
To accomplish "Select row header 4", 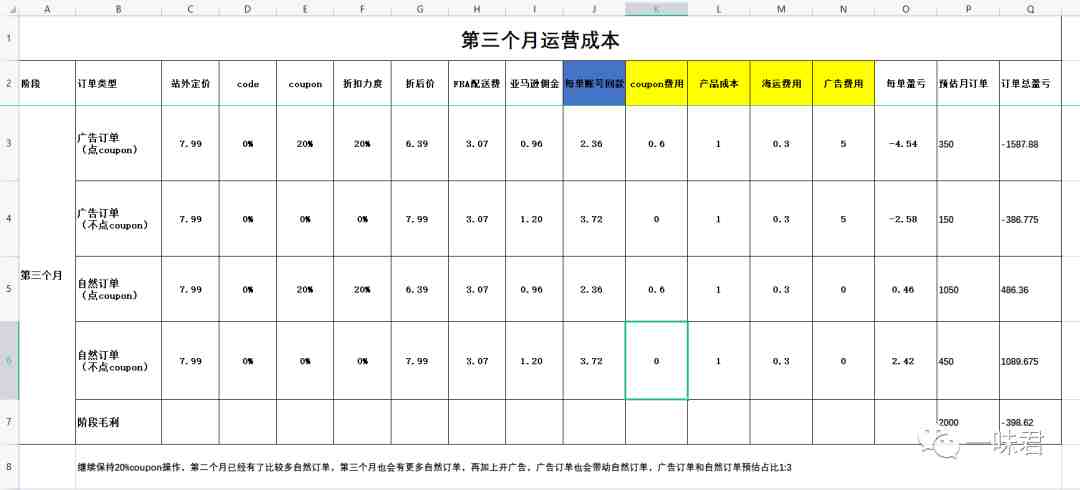I will tap(9, 218).
